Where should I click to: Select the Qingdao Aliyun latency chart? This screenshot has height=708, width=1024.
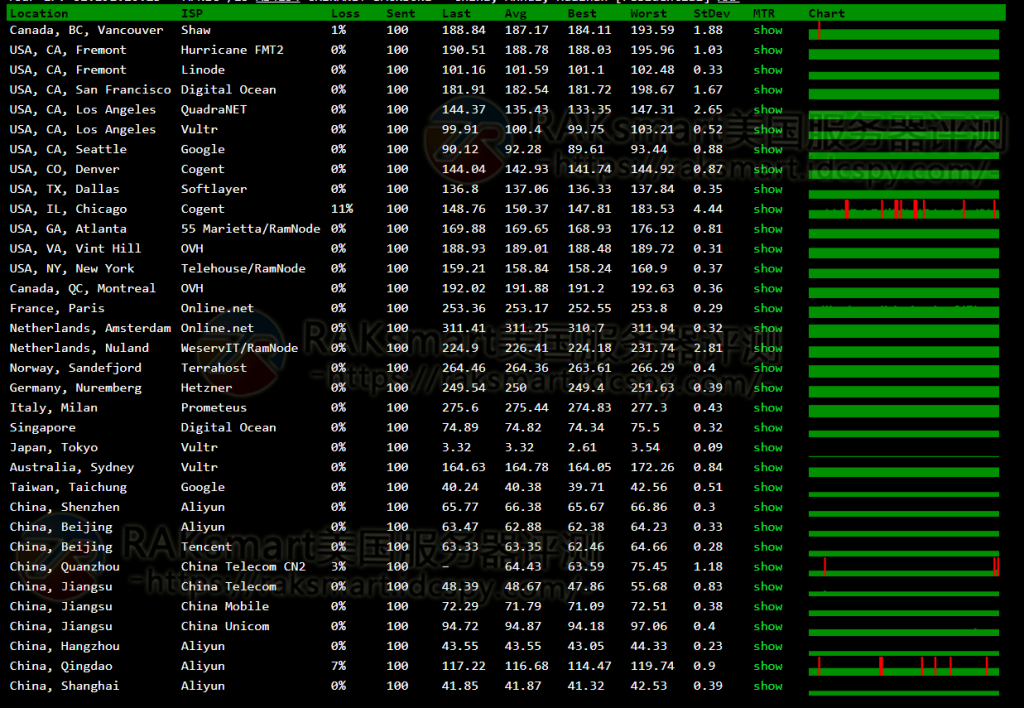pyautogui.click(x=904, y=666)
